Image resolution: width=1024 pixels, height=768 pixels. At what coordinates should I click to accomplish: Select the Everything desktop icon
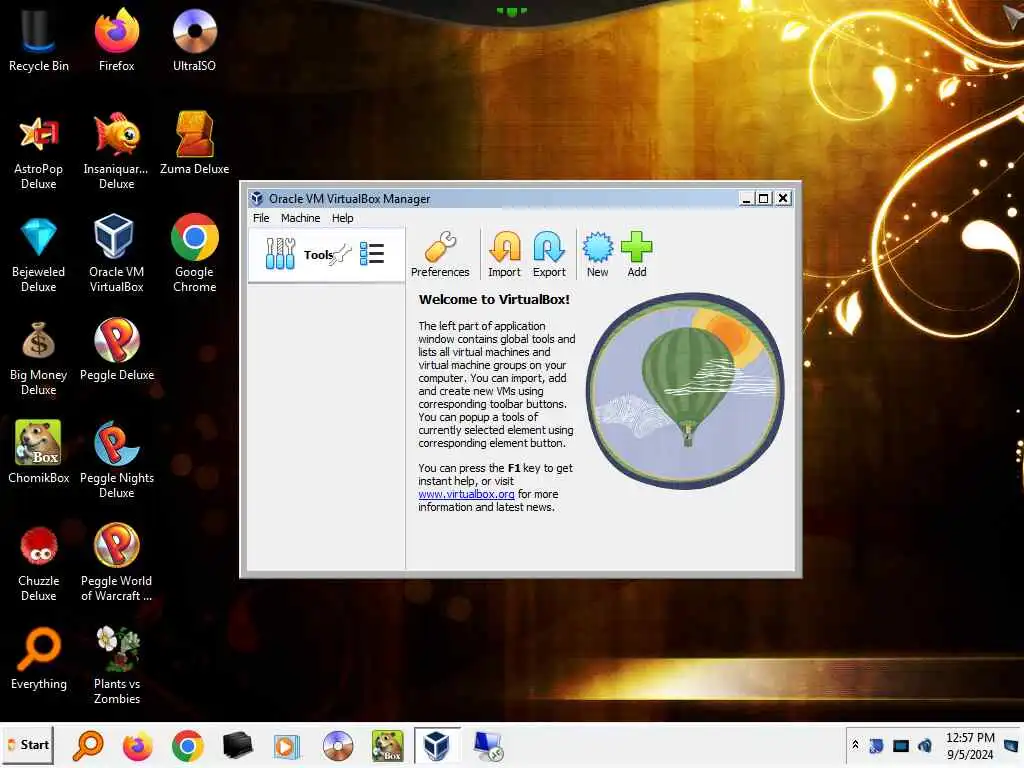pyautogui.click(x=39, y=658)
